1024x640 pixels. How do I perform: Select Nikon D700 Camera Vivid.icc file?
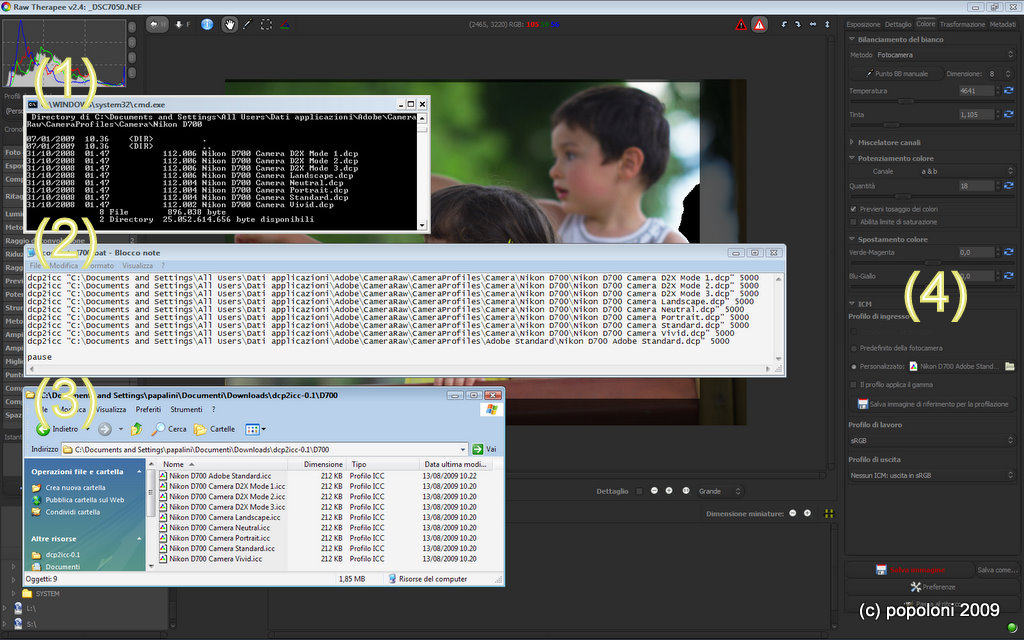click(216, 559)
